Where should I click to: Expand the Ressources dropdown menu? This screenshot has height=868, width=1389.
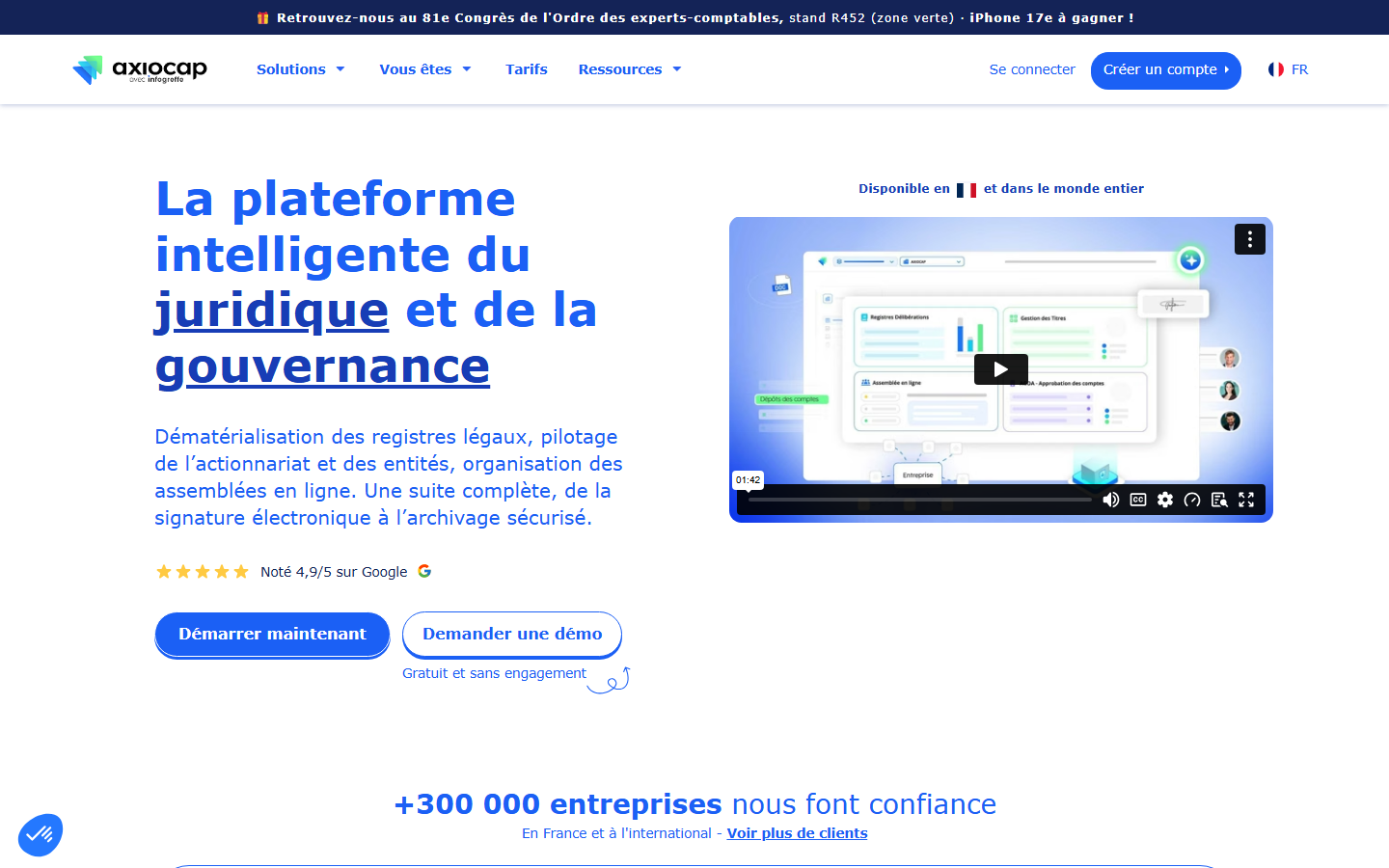pos(630,69)
